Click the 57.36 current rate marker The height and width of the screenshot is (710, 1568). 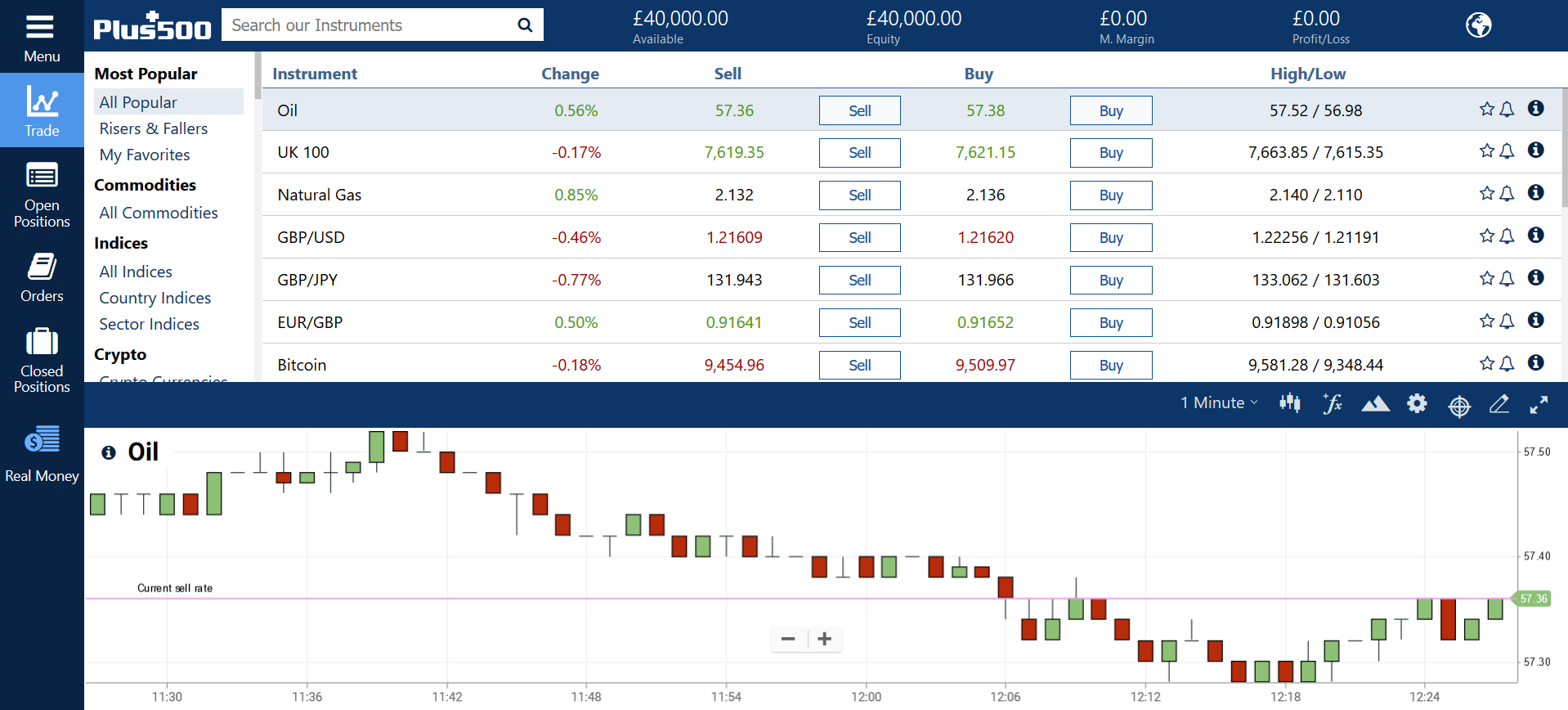pyautogui.click(x=1532, y=599)
